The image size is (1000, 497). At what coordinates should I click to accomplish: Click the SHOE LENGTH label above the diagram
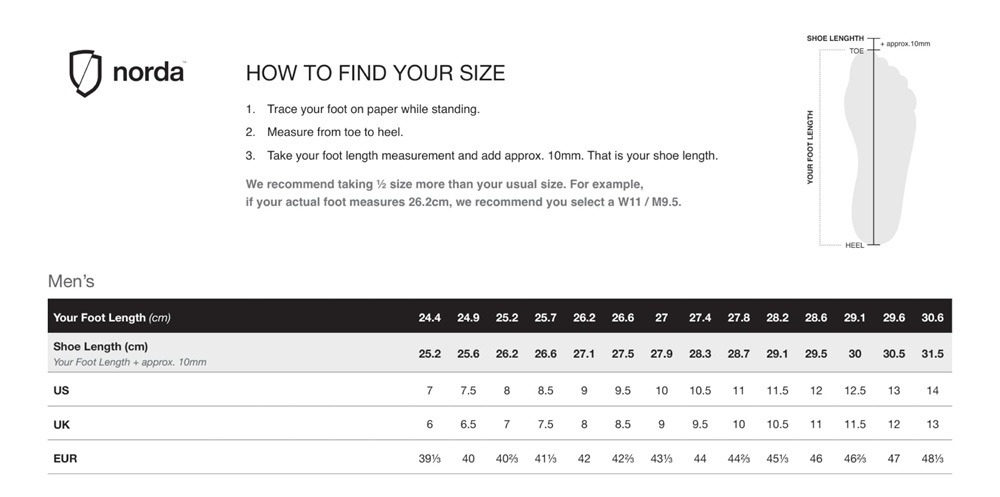click(x=835, y=38)
